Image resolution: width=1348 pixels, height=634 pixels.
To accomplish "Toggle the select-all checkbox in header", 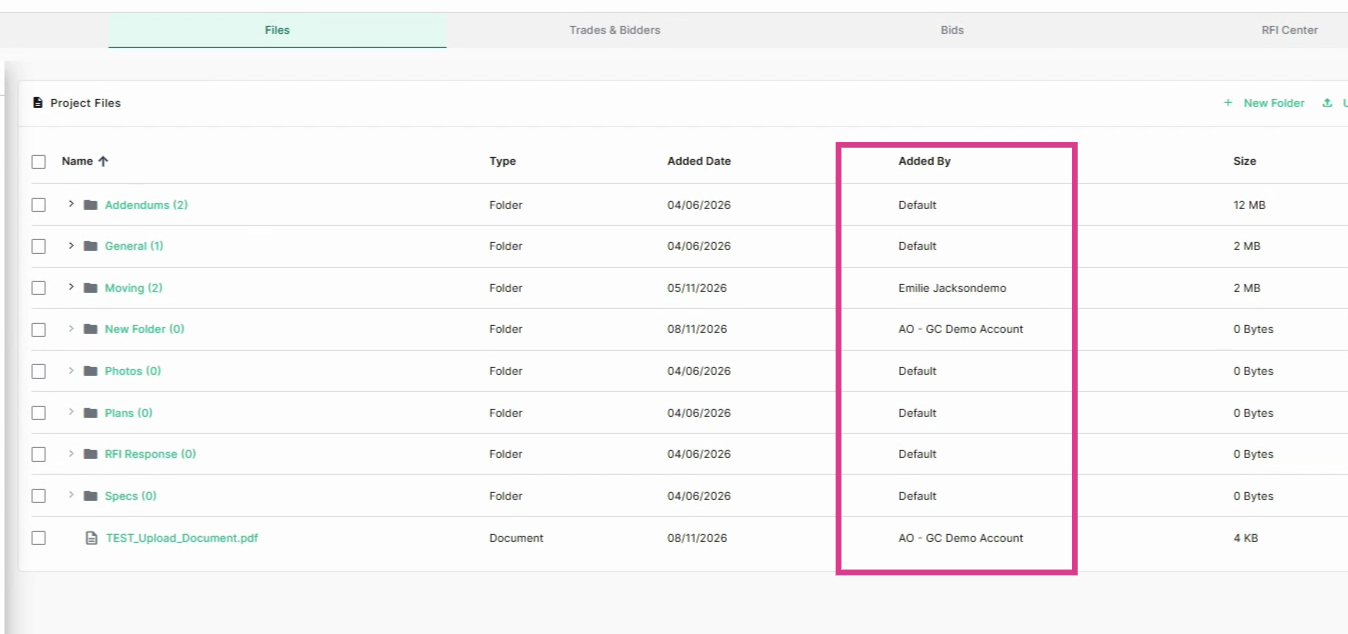I will coord(38,161).
